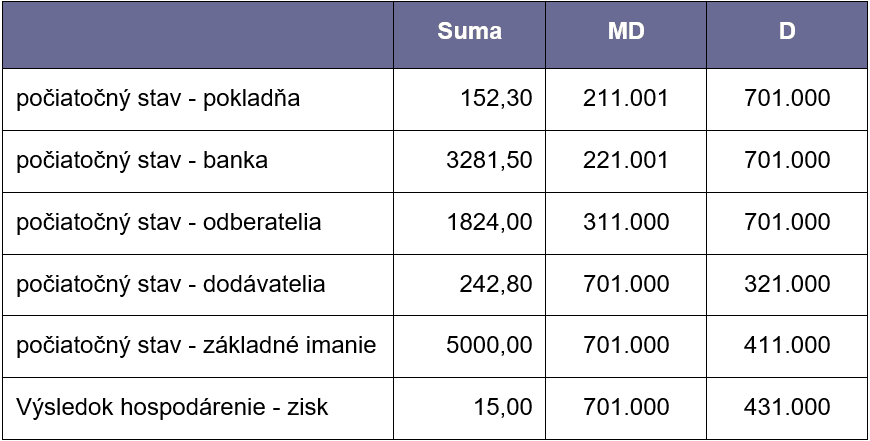
Task: Select MD account 211.001
Action: [626, 98]
